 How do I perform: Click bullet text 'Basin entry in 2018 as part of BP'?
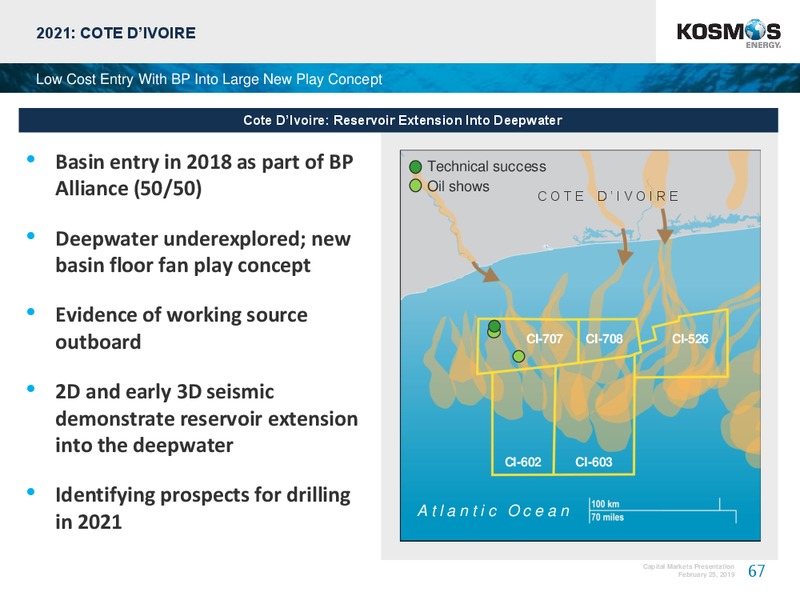pos(204,162)
